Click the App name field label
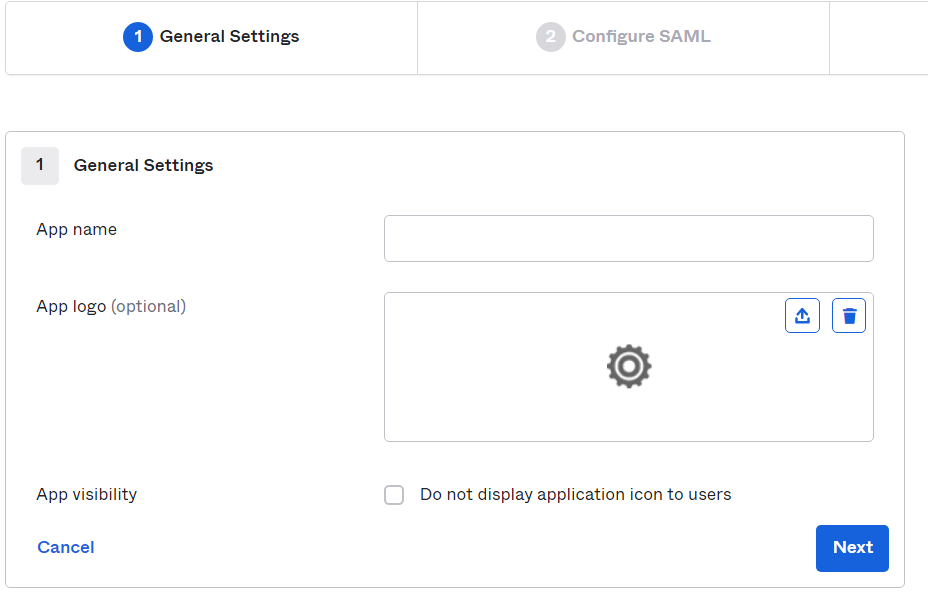 pos(76,230)
